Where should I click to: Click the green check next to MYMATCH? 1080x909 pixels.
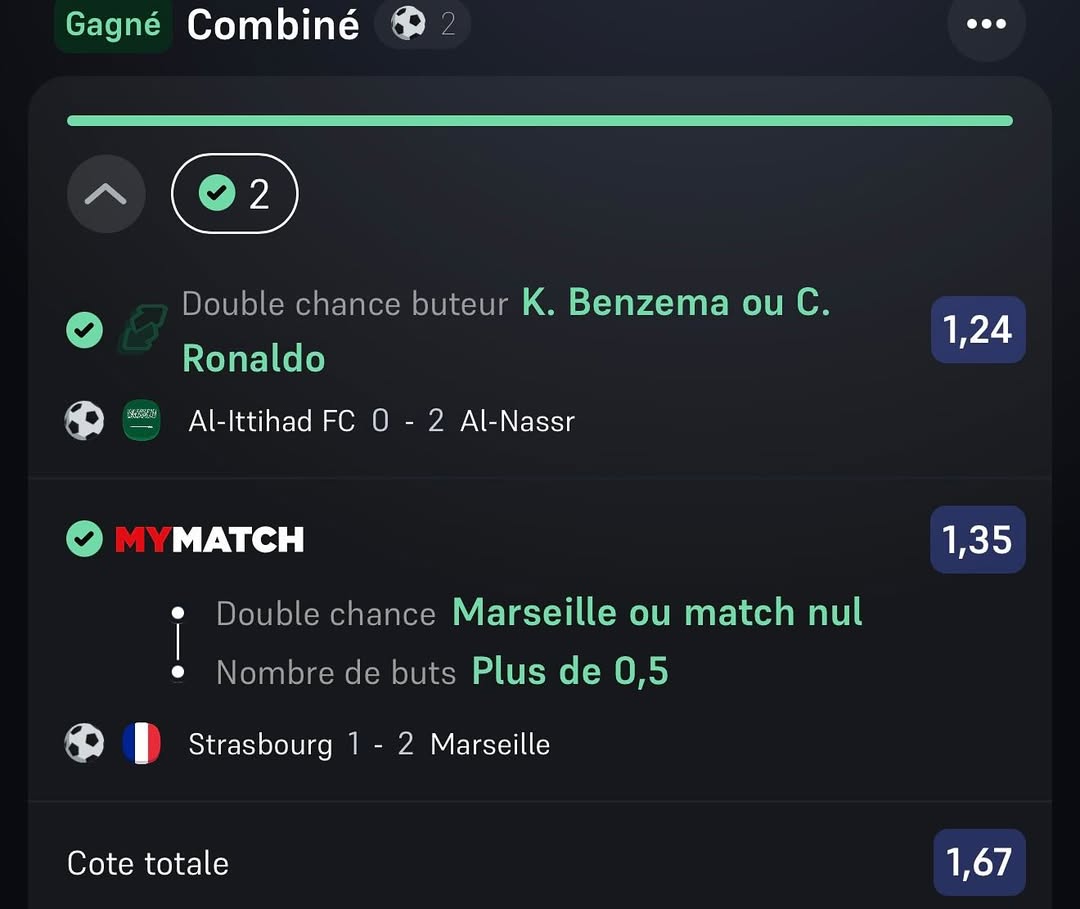(x=84, y=540)
